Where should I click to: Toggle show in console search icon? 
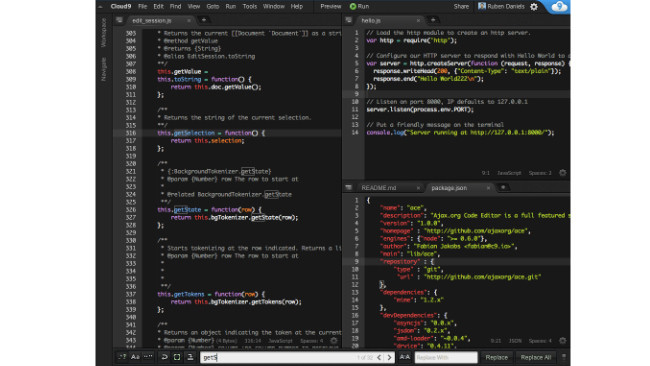(x=190, y=357)
